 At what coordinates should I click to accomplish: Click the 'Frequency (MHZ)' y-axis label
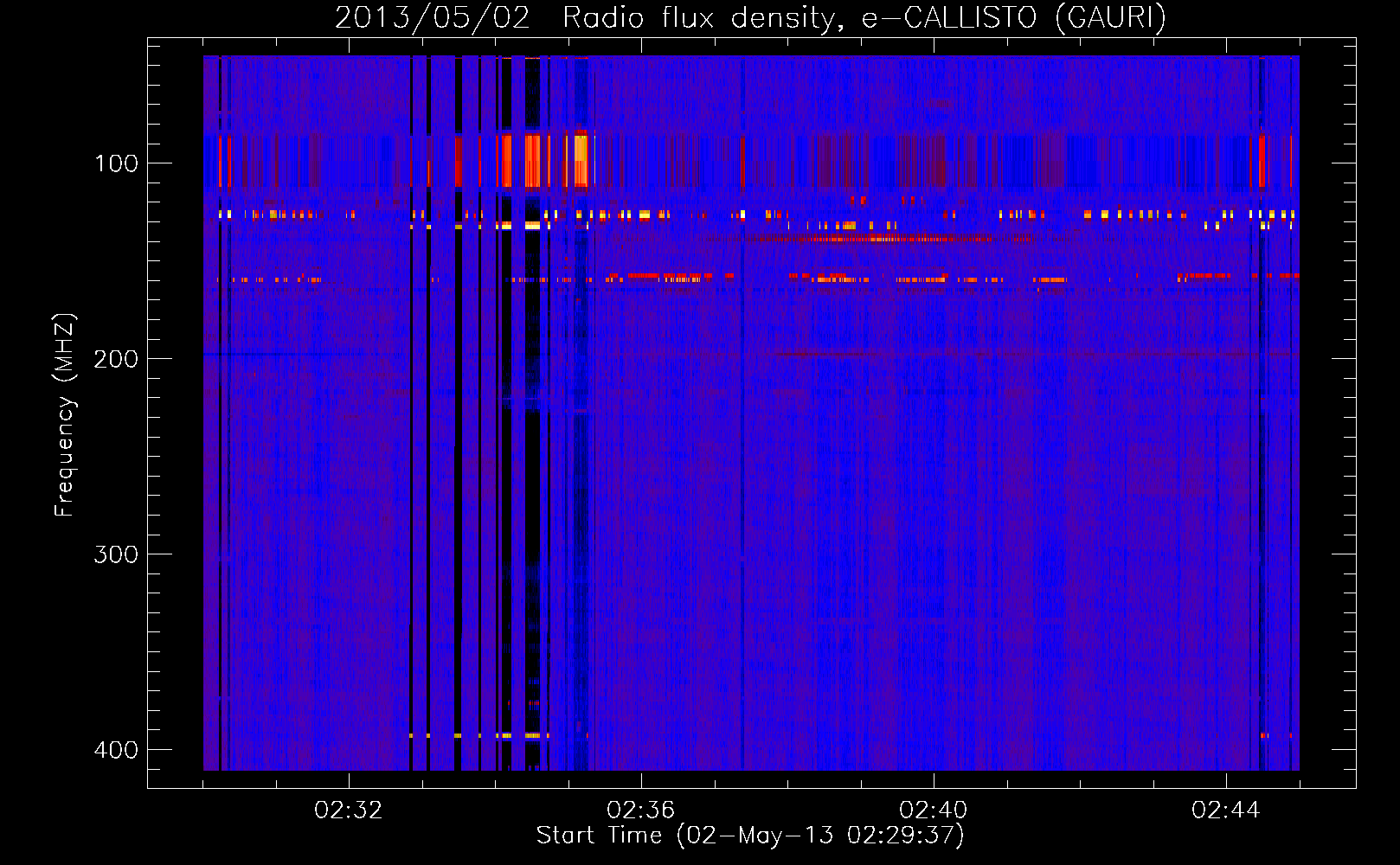click(x=64, y=415)
